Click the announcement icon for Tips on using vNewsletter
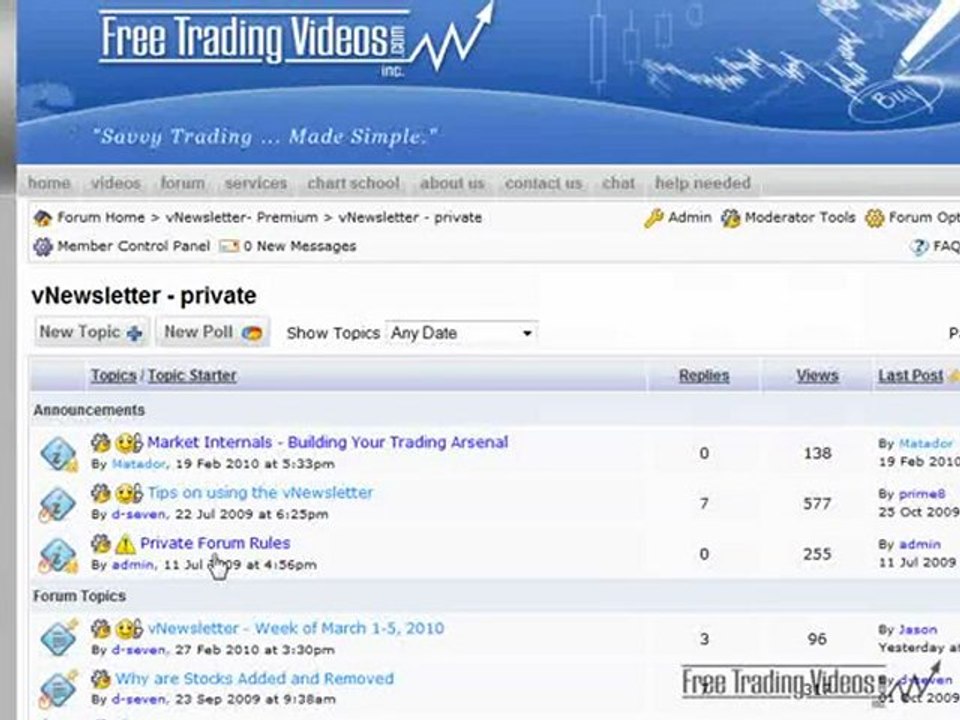960x720 pixels. point(58,504)
